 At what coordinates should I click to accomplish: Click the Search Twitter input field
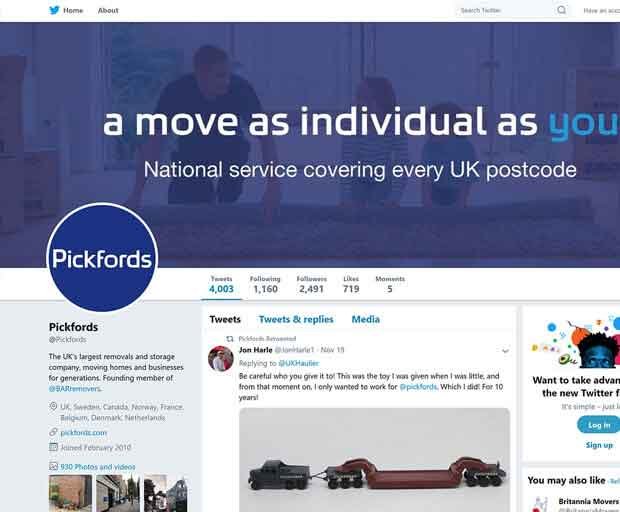[x=506, y=10]
